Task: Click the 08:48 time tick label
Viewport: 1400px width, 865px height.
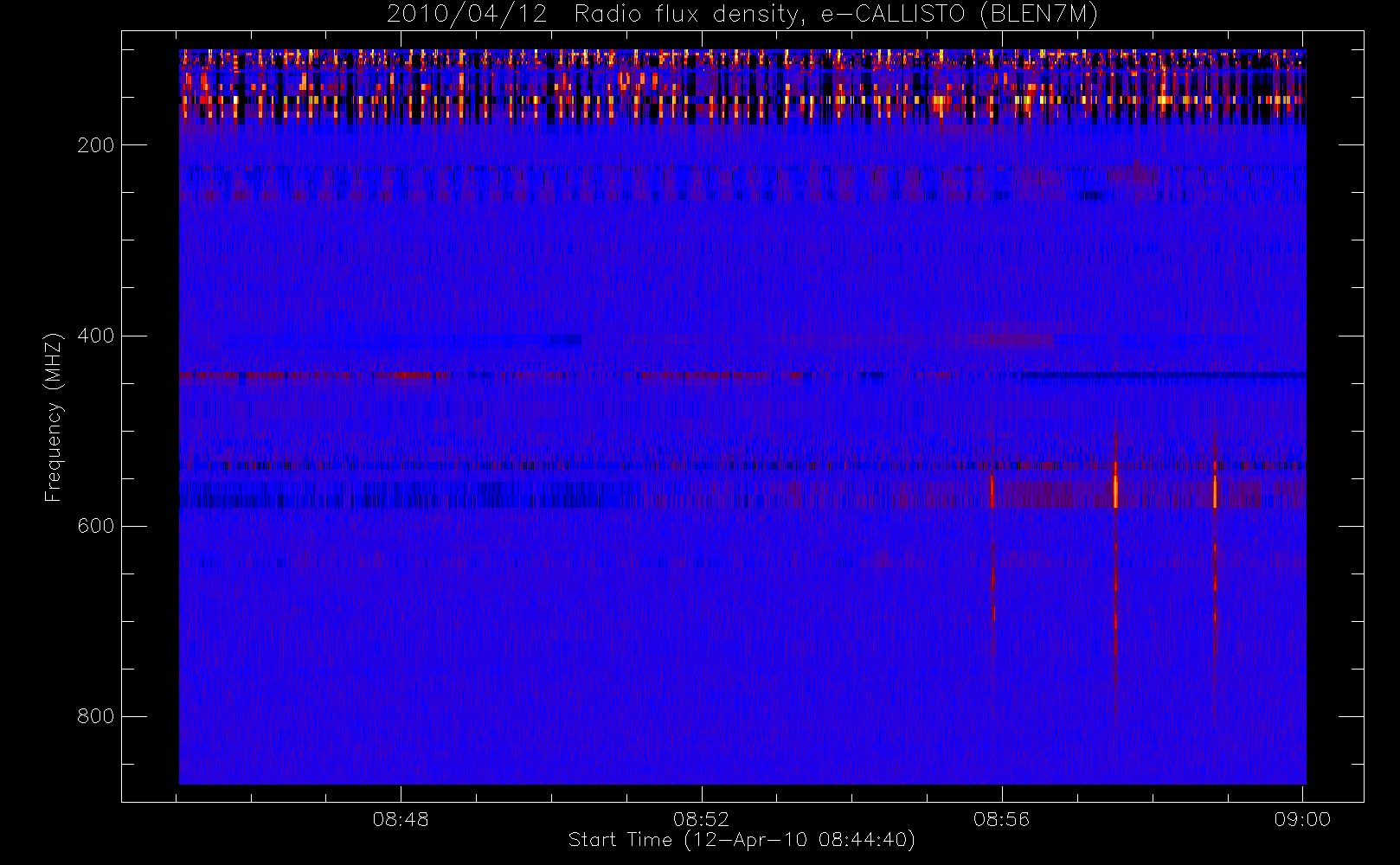Action: [x=401, y=819]
